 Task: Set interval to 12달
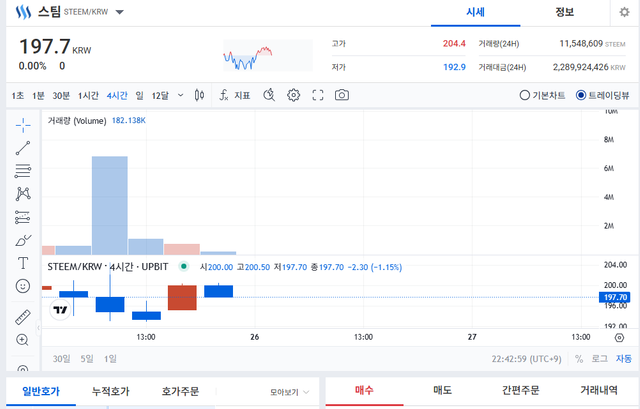(x=160, y=96)
